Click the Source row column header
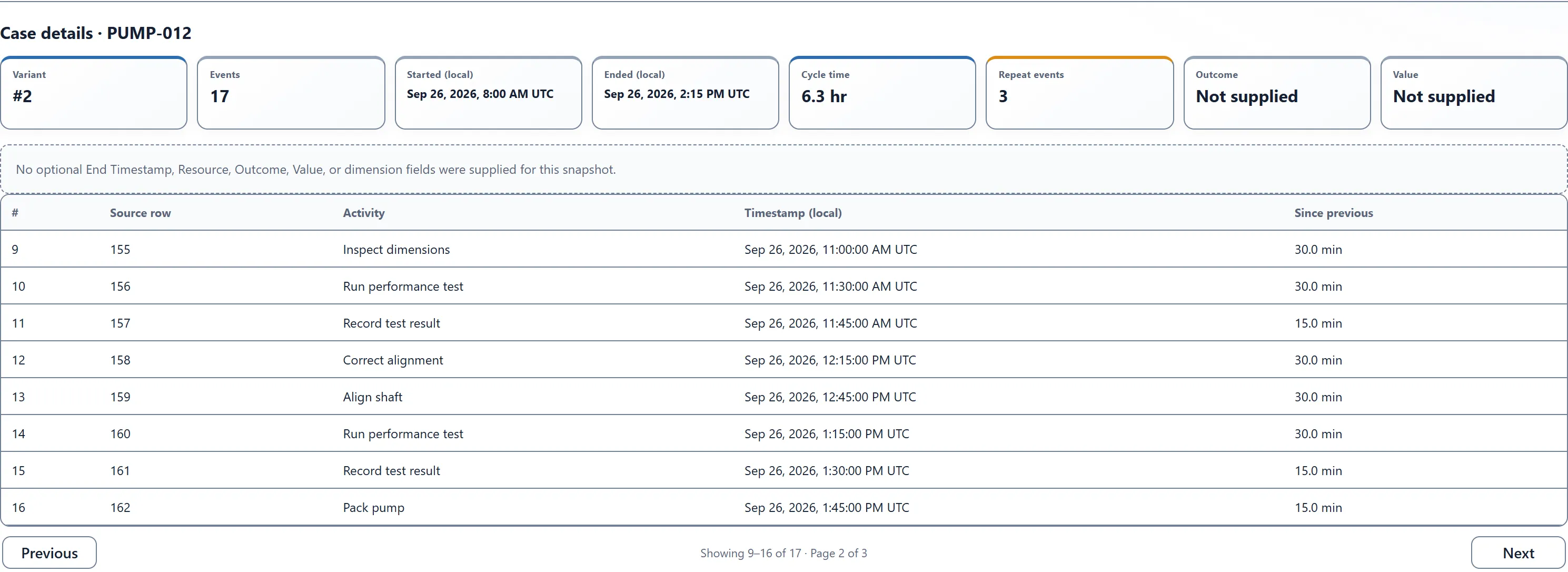The image size is (1568, 572). pyautogui.click(x=141, y=213)
